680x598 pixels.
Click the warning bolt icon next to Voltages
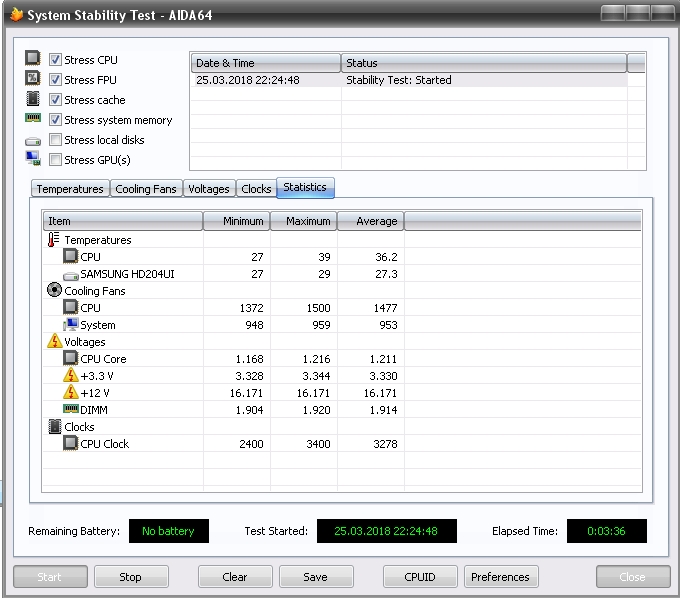point(55,341)
